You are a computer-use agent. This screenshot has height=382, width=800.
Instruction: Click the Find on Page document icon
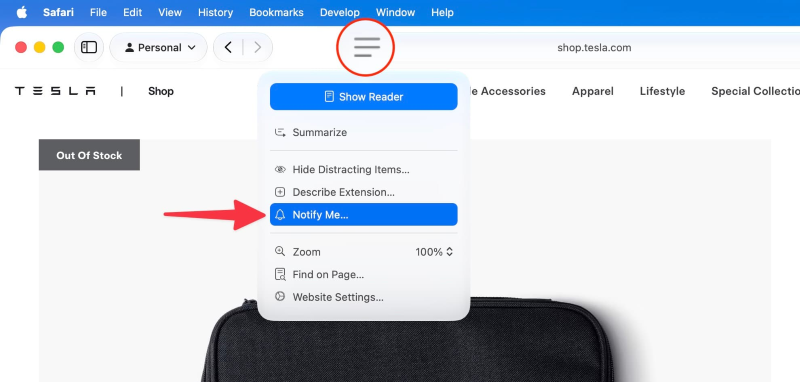click(x=280, y=274)
